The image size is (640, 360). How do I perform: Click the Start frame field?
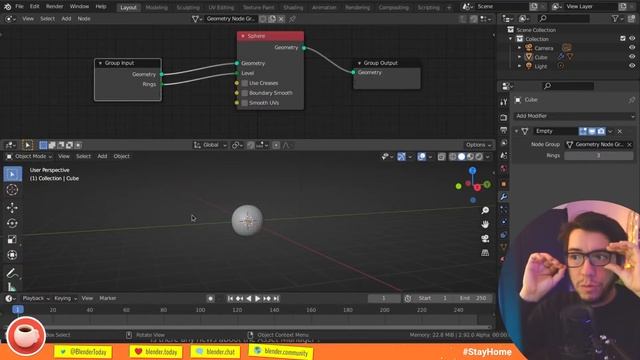click(434, 298)
